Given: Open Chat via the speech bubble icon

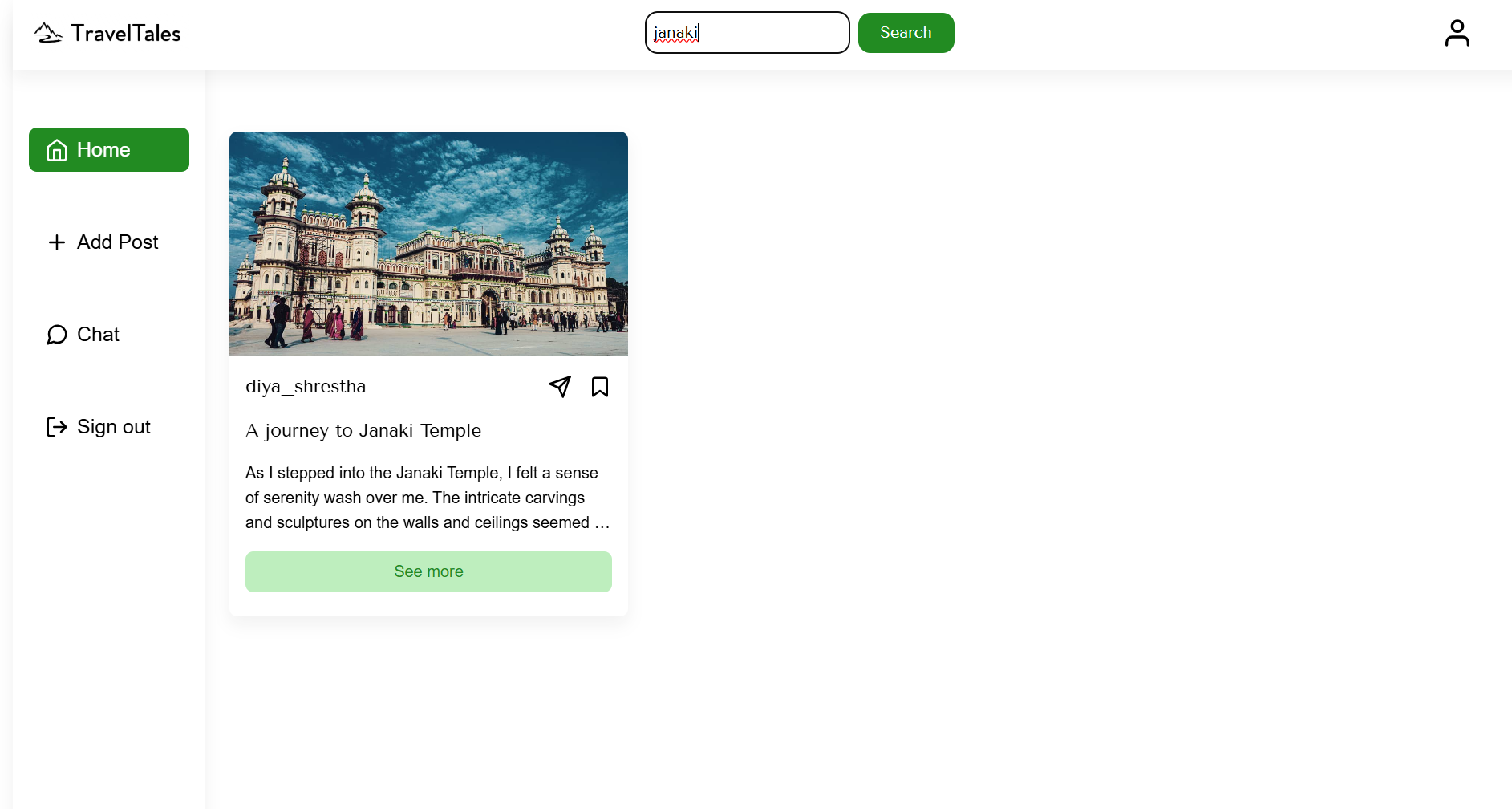Looking at the screenshot, I should coord(56,335).
